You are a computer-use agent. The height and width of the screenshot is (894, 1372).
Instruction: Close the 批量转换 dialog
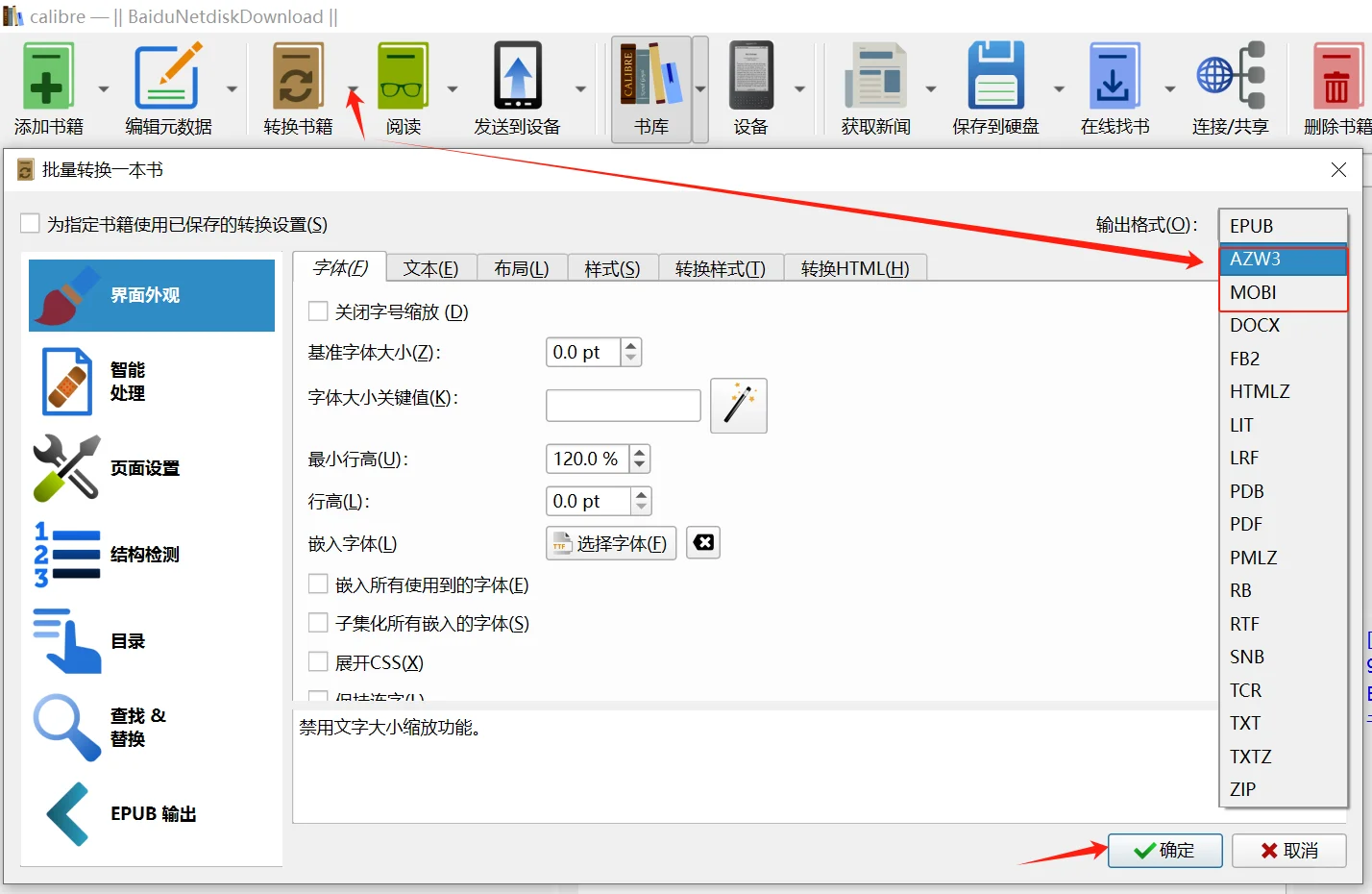point(1338,170)
